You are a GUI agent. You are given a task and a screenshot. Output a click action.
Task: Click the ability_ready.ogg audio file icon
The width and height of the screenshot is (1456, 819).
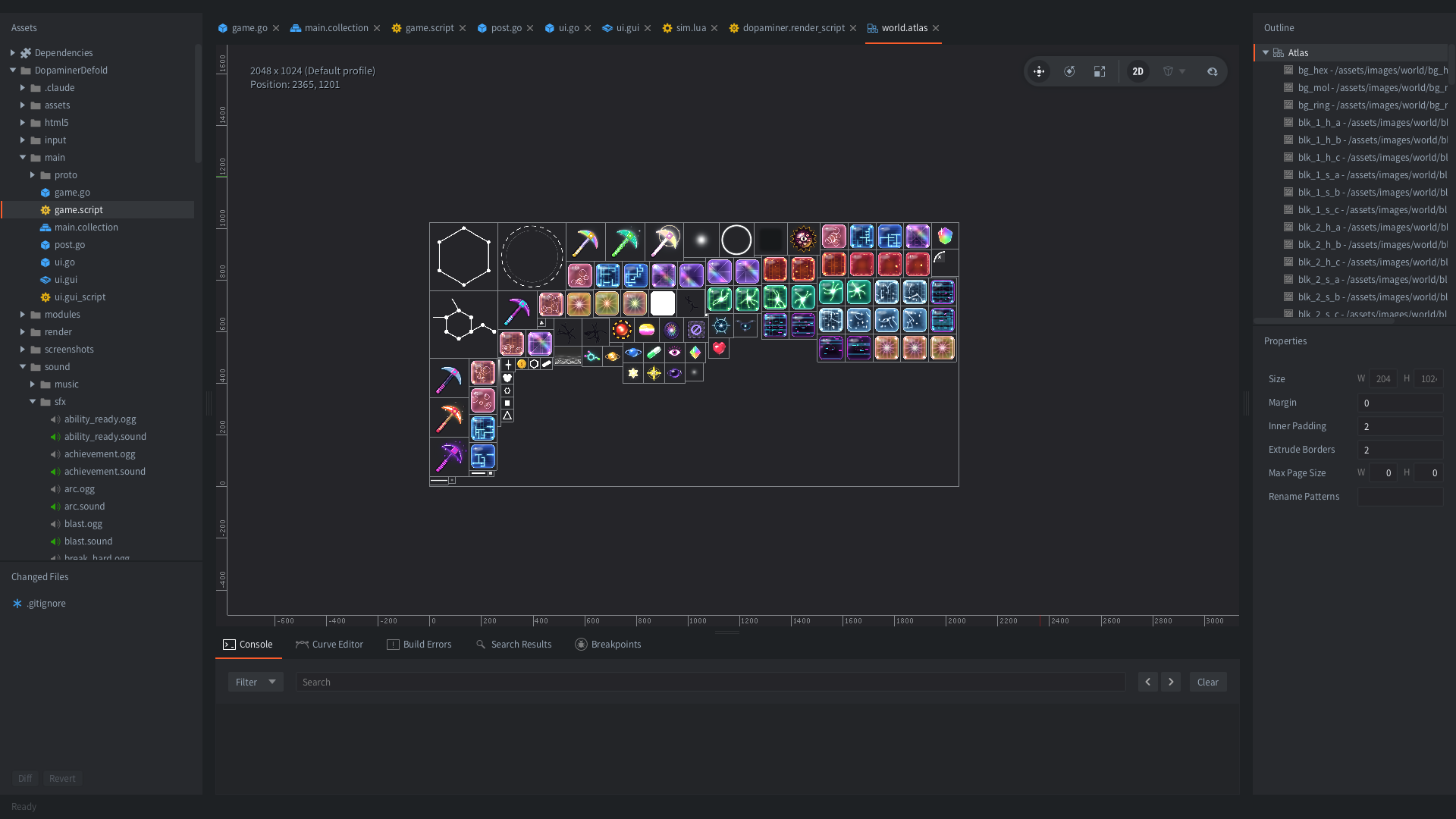55,419
